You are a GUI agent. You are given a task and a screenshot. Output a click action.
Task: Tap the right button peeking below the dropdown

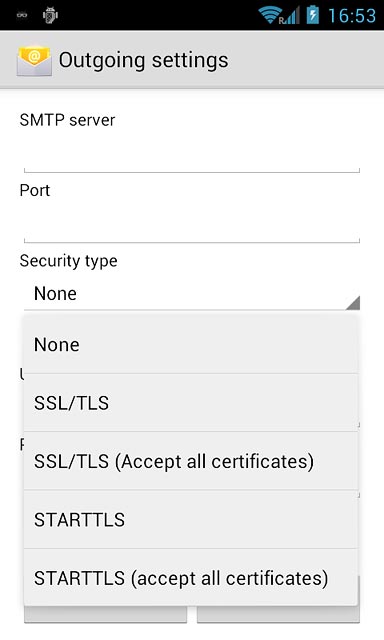pos(278,614)
